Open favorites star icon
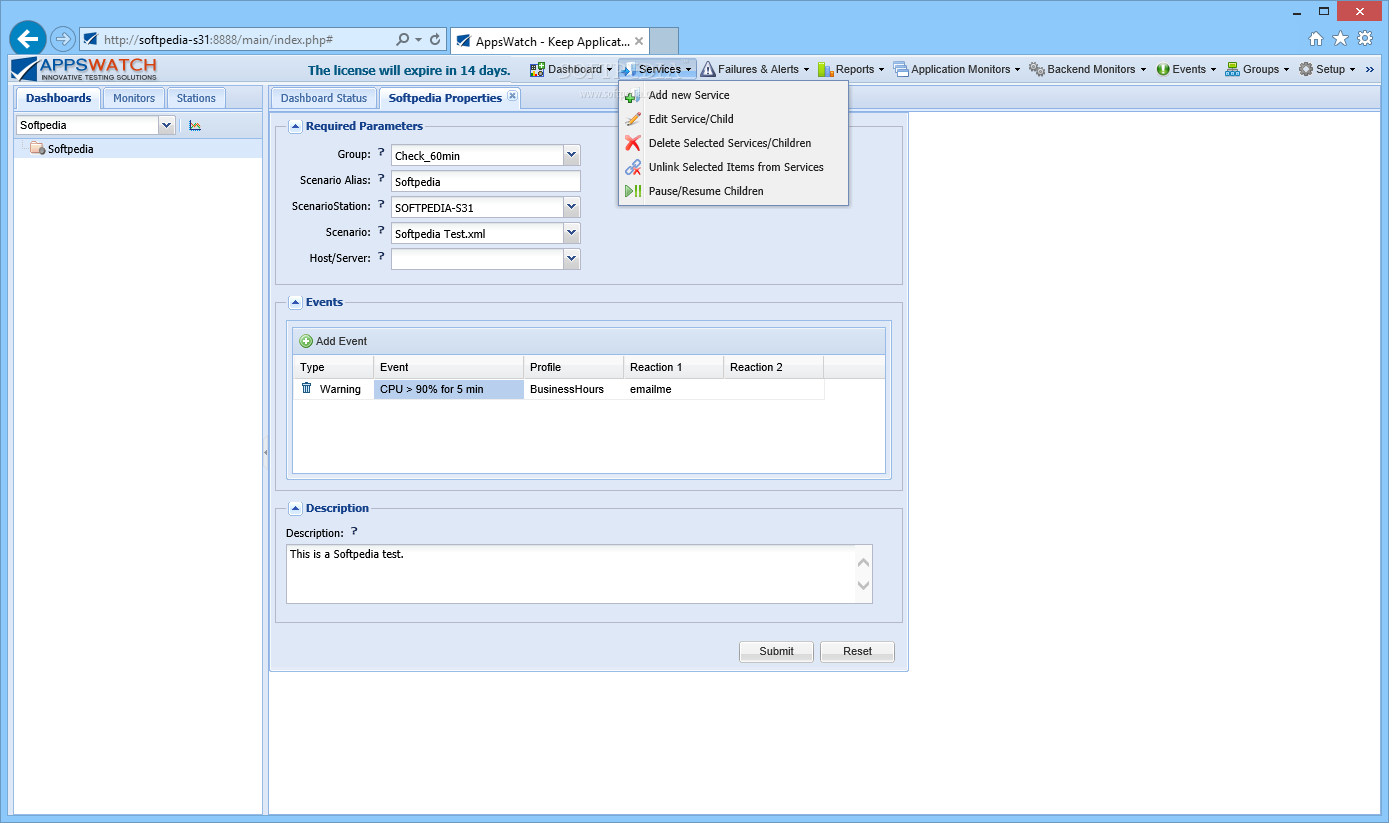1389x823 pixels. click(1340, 39)
